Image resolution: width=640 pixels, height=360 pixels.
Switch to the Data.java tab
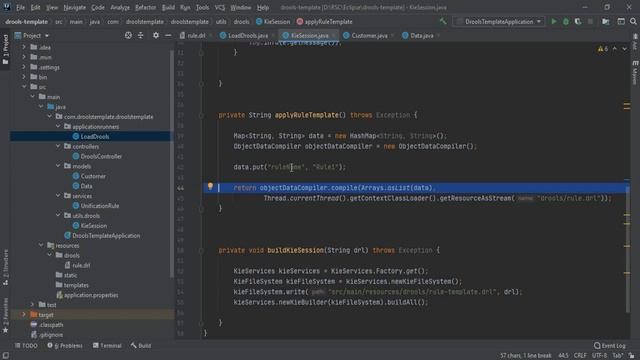pyautogui.click(x=421, y=36)
